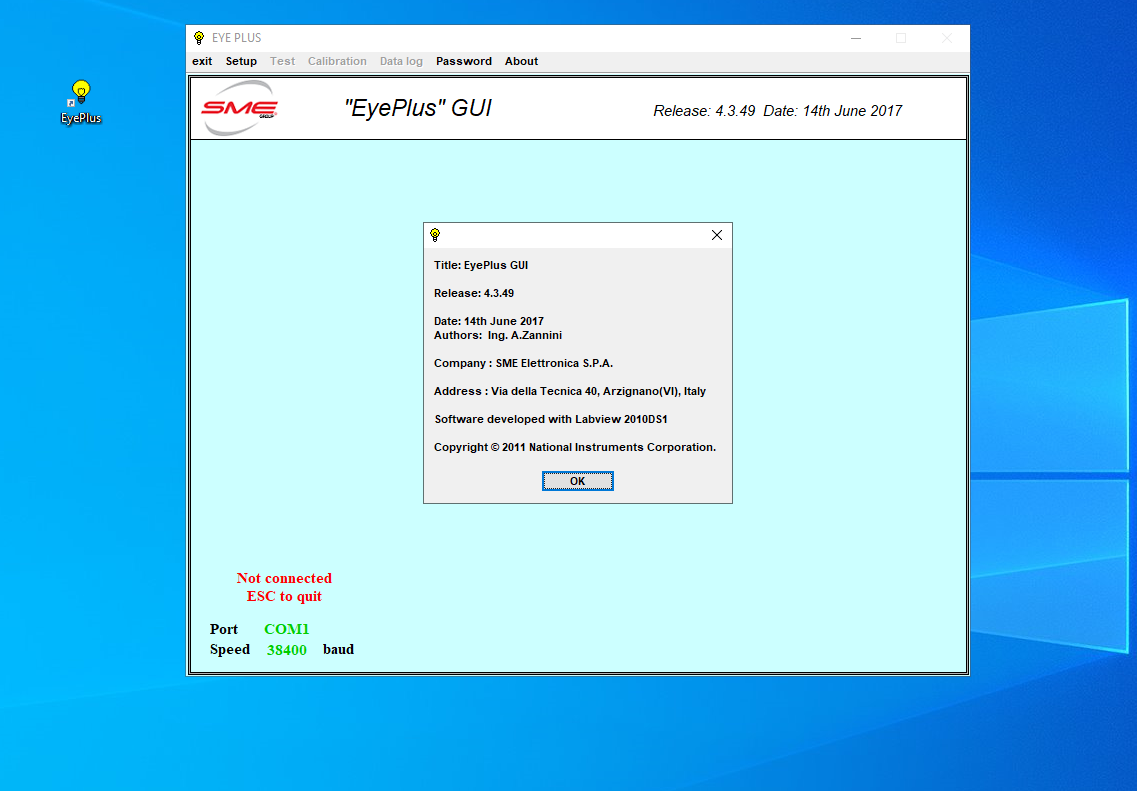1137x791 pixels.
Task: Click the lightbulb icon in EYE PLUS title bar
Action: click(x=199, y=38)
